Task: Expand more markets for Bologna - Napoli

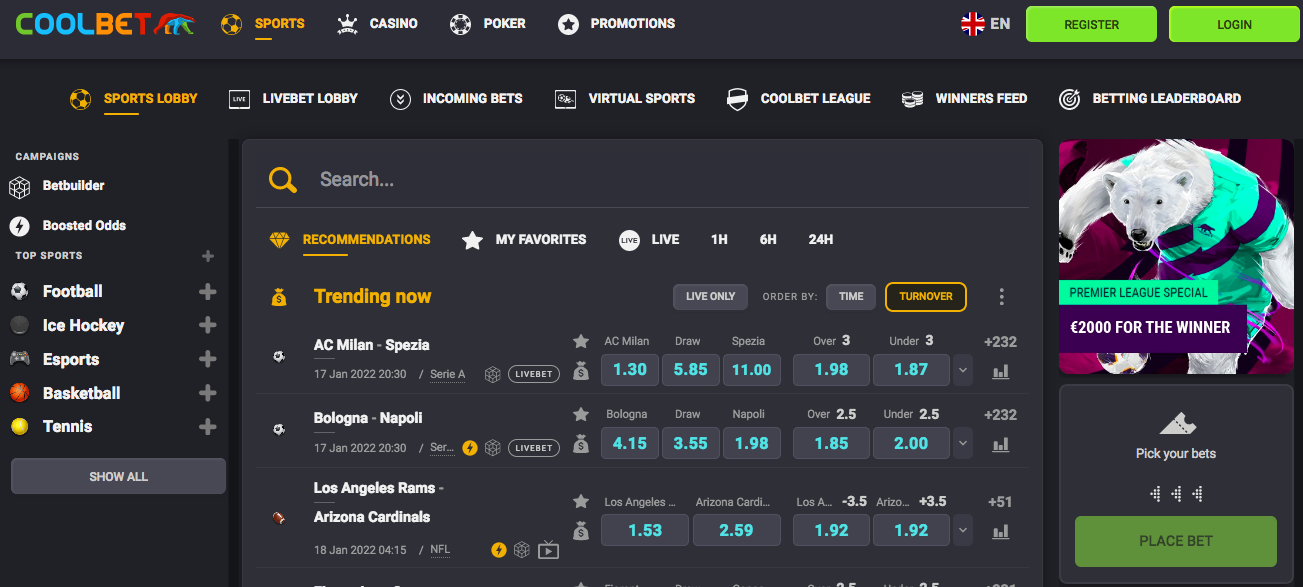Action: [x=963, y=443]
